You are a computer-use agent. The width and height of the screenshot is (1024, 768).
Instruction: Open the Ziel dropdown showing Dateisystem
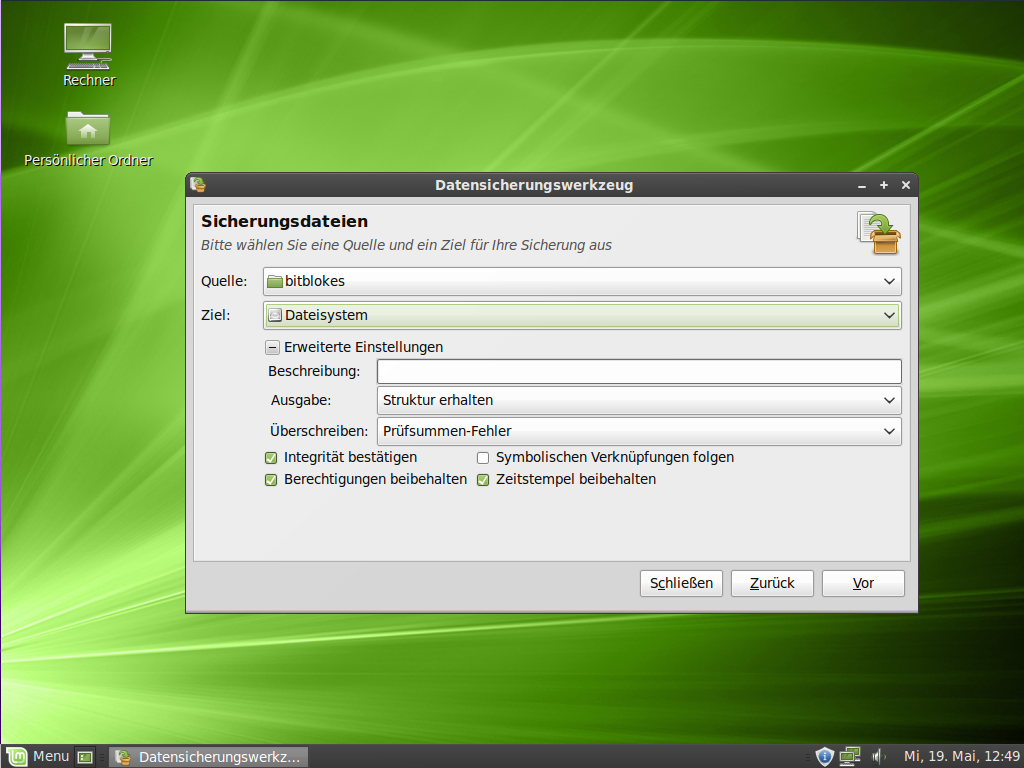coord(582,315)
